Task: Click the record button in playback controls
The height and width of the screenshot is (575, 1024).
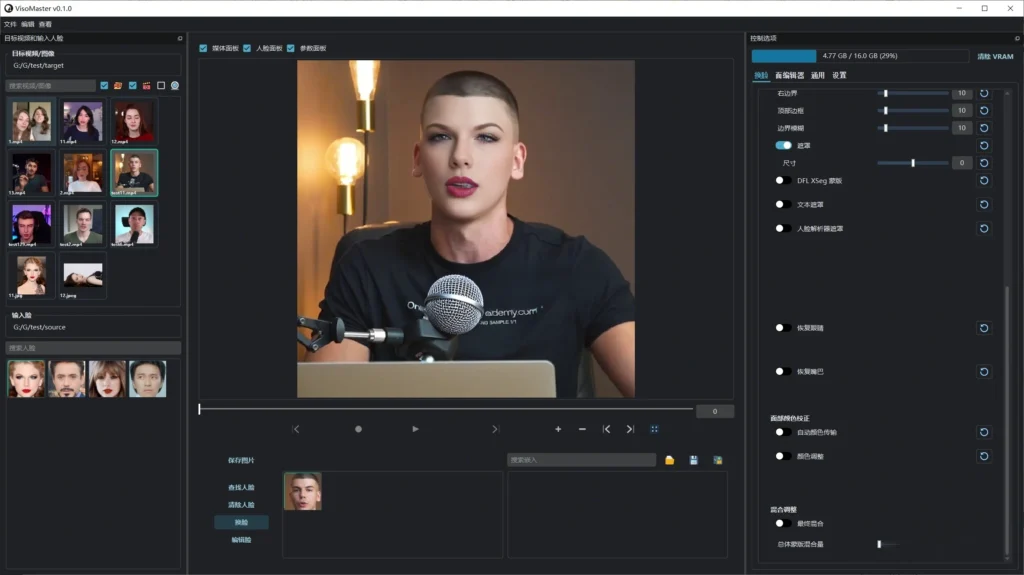Action: tap(358, 429)
